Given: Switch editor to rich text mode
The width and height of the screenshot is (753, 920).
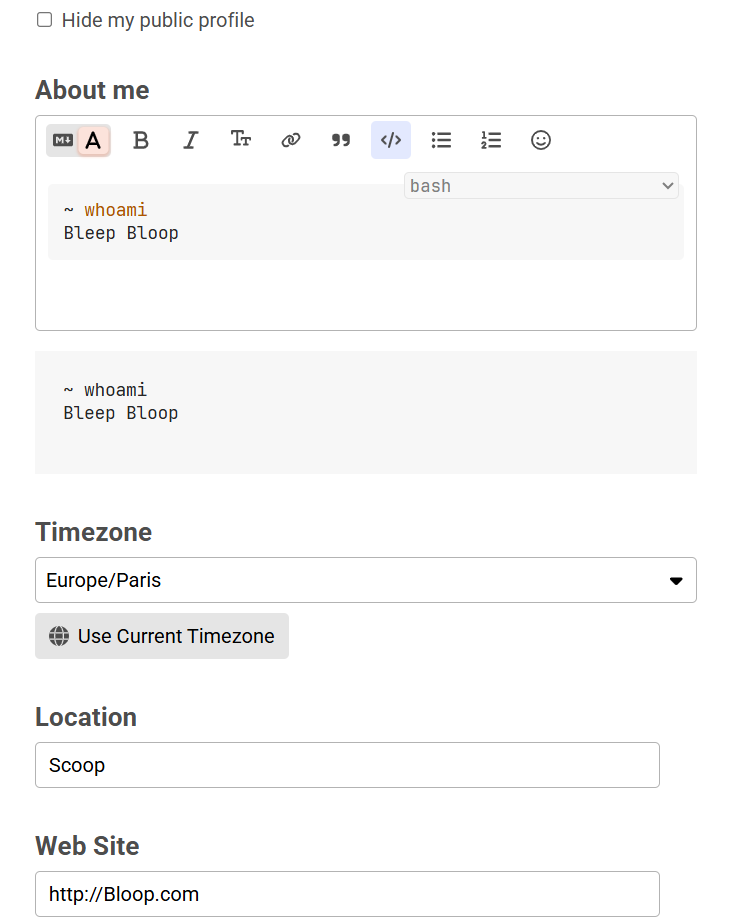Looking at the screenshot, I should (x=93, y=141).
